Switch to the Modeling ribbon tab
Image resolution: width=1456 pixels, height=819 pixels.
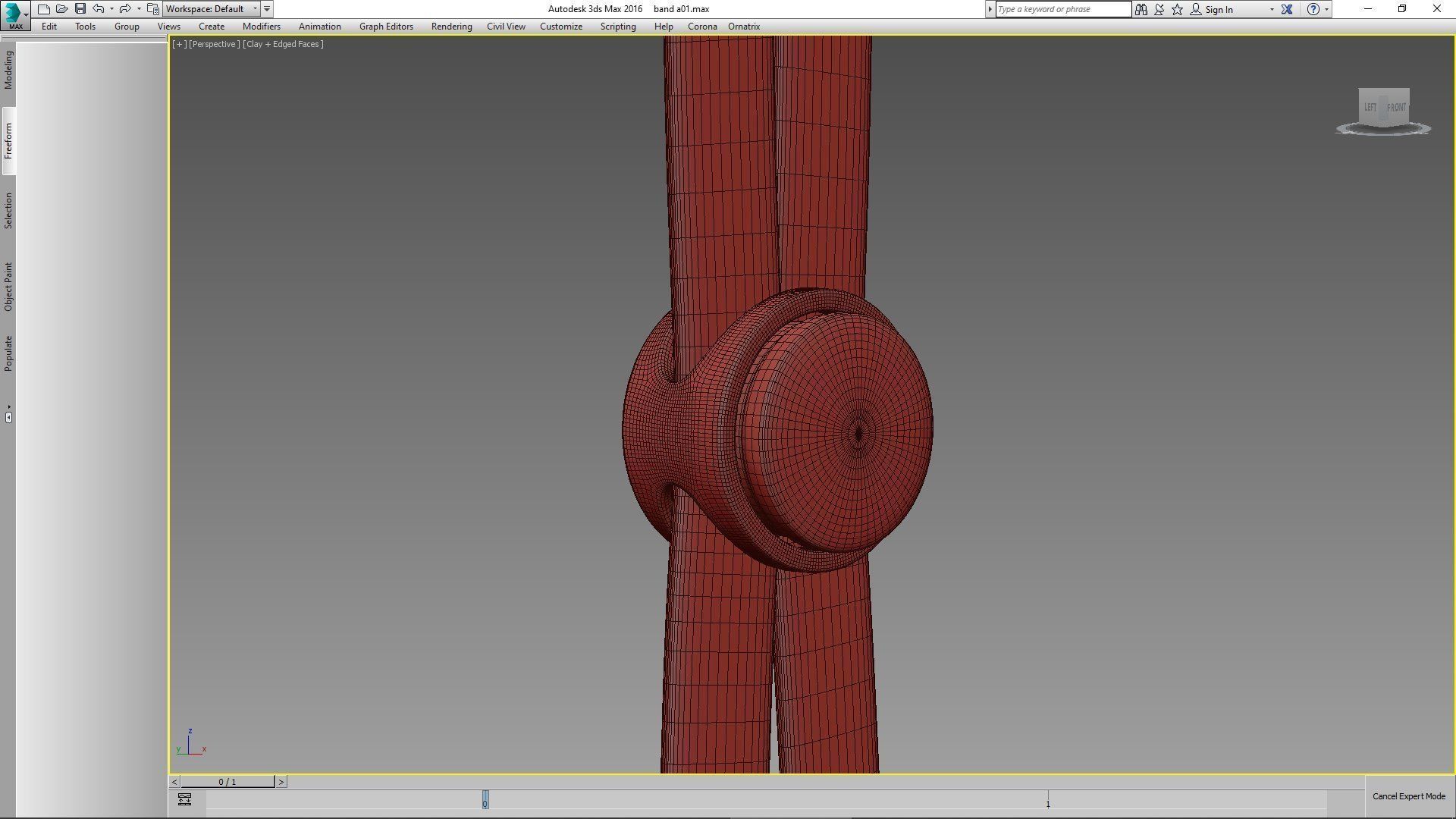[8, 71]
